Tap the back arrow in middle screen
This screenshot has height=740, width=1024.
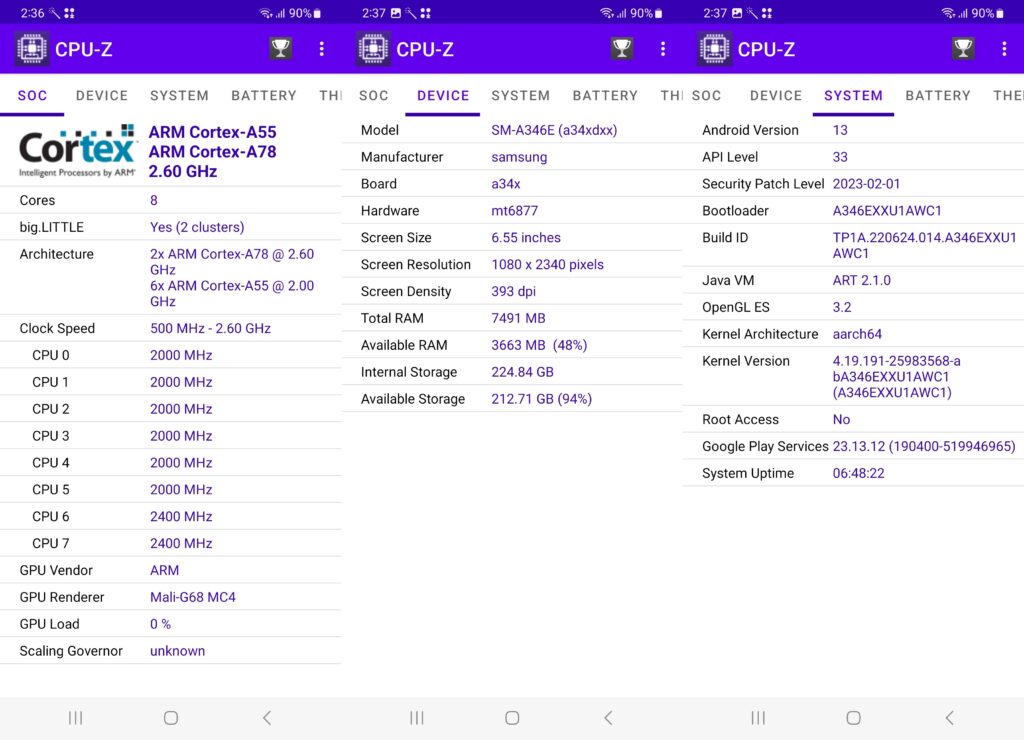point(608,718)
